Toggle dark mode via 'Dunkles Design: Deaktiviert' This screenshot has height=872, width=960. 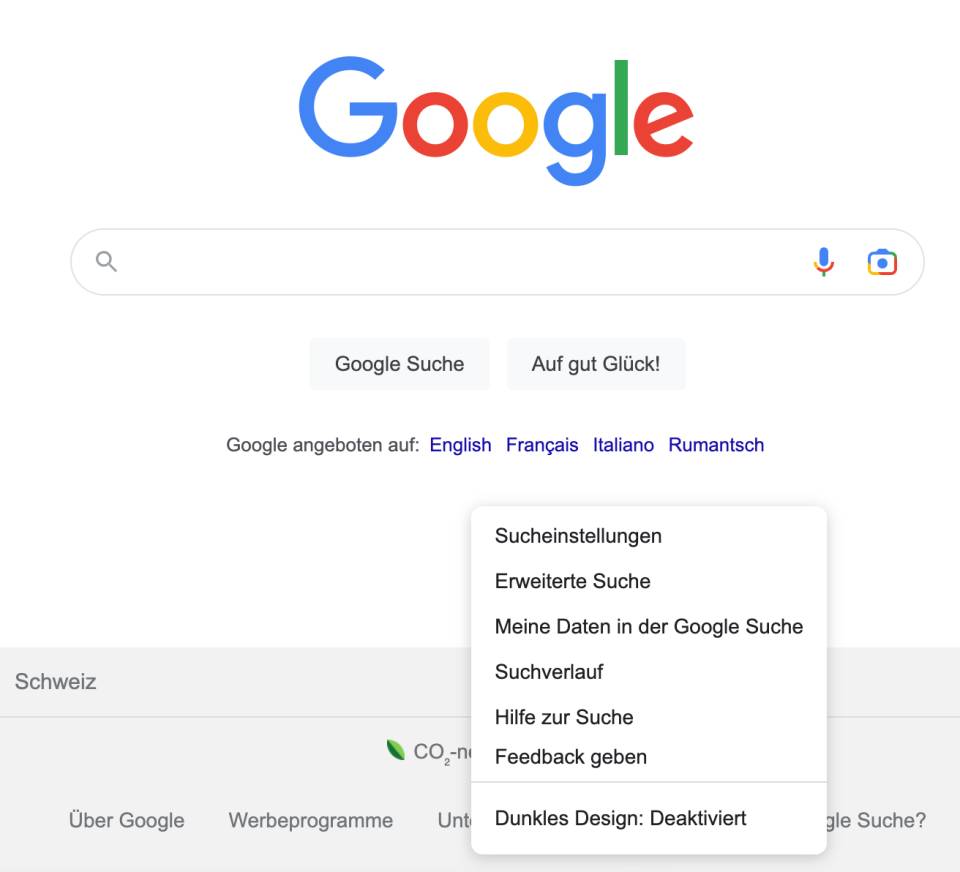[x=619, y=818]
